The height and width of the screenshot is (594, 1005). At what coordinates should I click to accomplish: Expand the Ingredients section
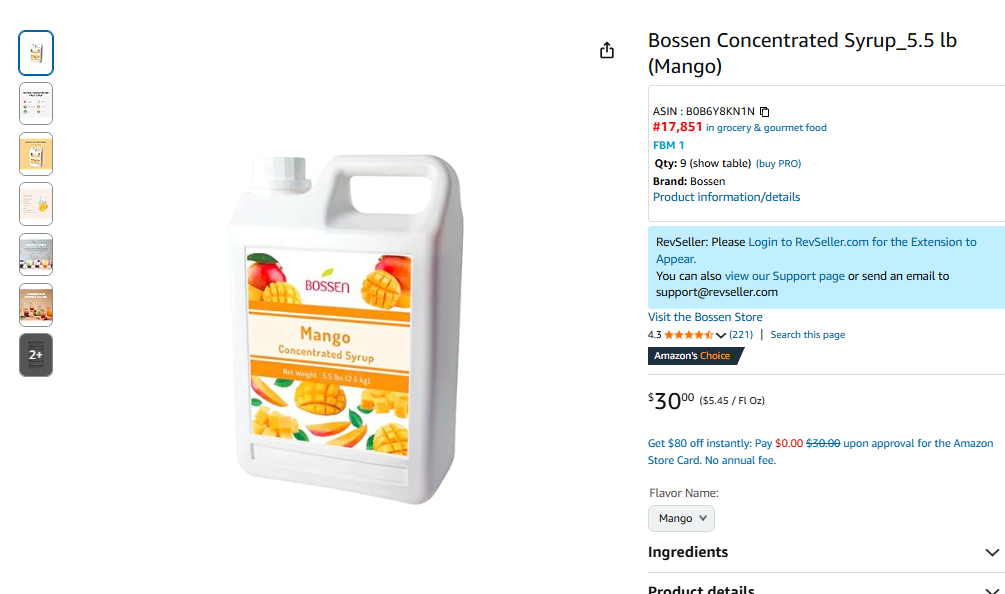(826, 552)
